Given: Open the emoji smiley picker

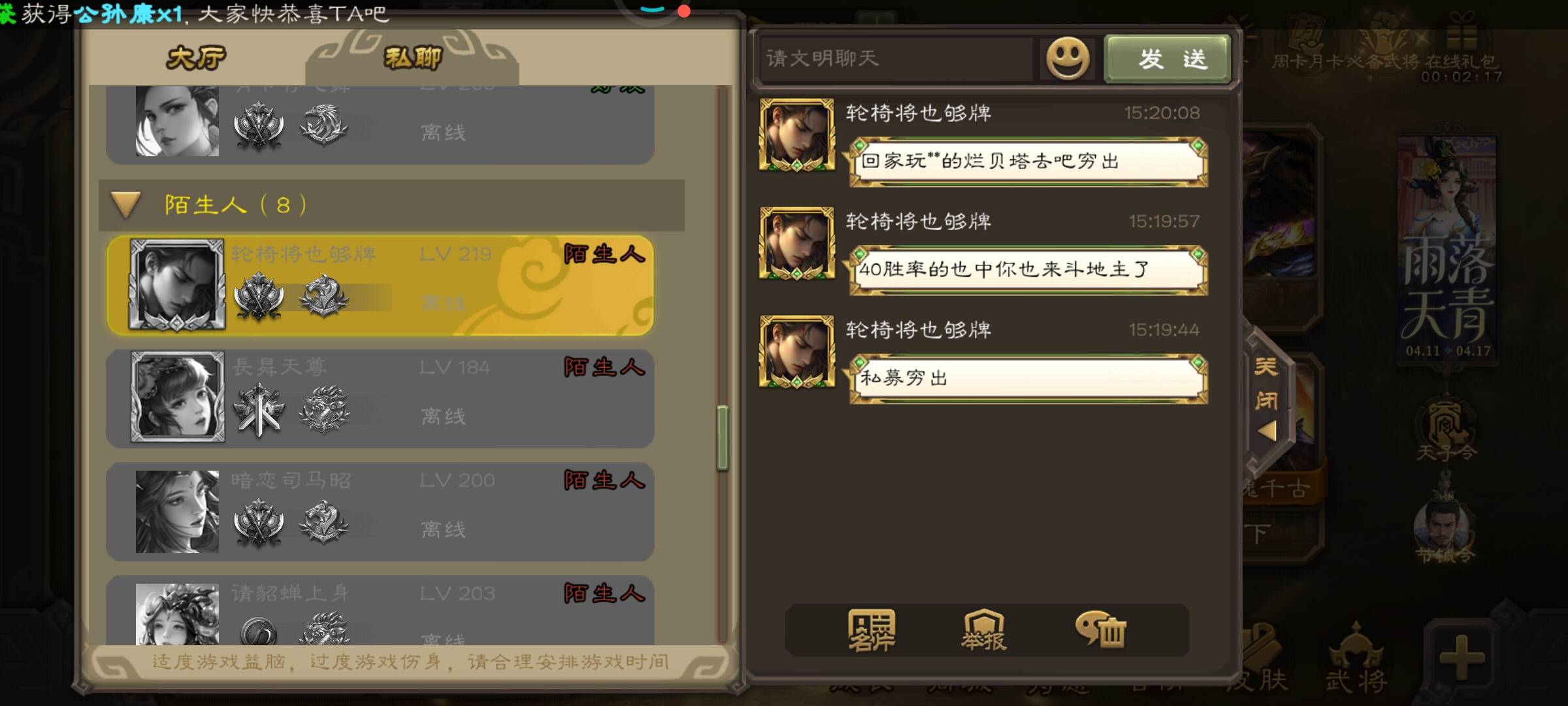Looking at the screenshot, I should [x=1068, y=59].
